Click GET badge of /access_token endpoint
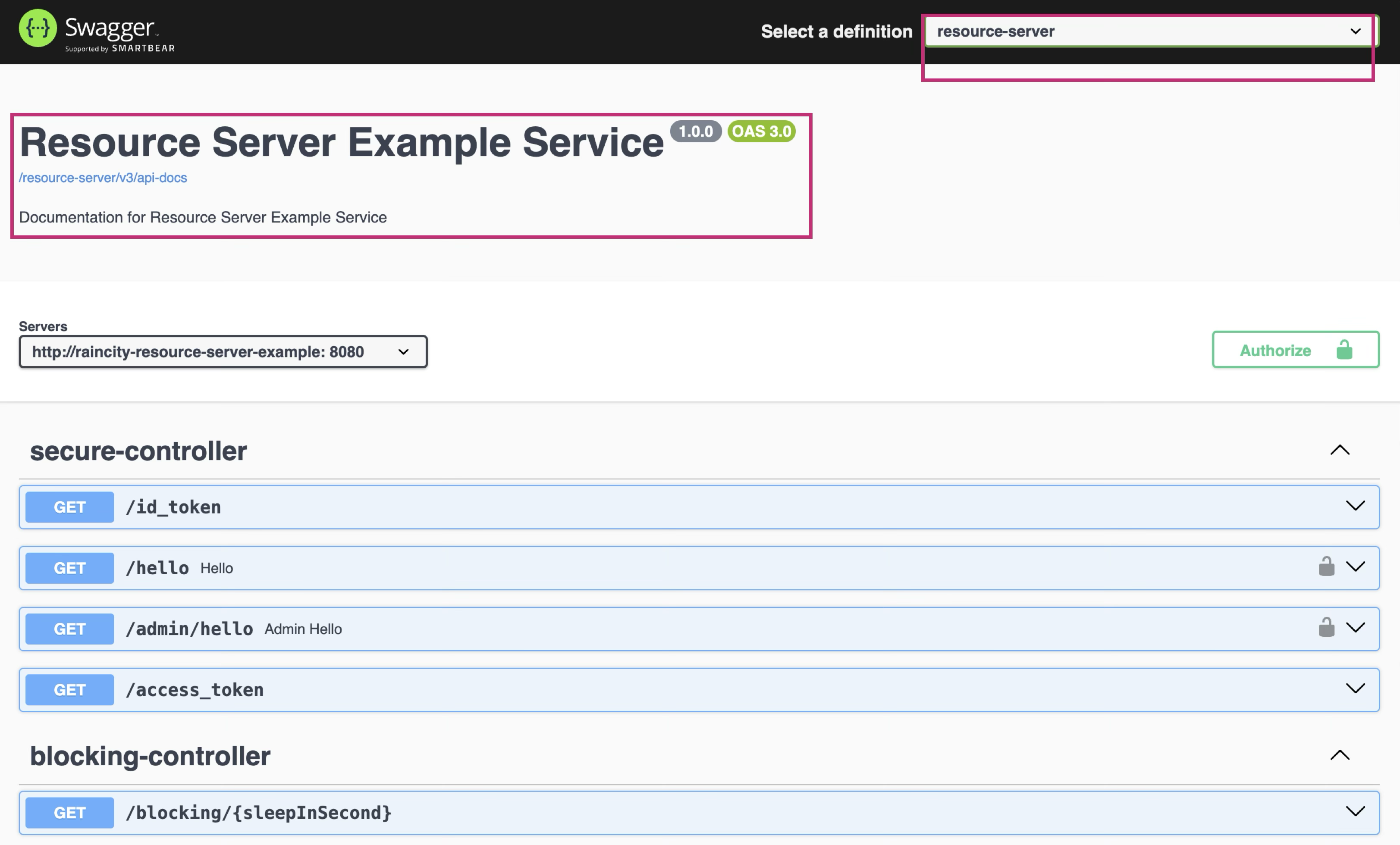This screenshot has width=1400, height=845. click(69, 689)
